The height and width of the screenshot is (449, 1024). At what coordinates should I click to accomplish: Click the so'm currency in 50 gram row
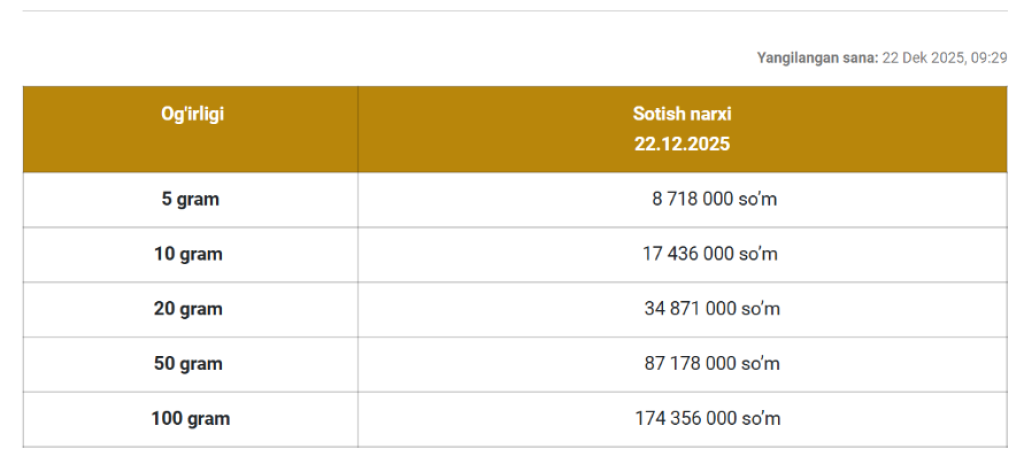[760, 363]
